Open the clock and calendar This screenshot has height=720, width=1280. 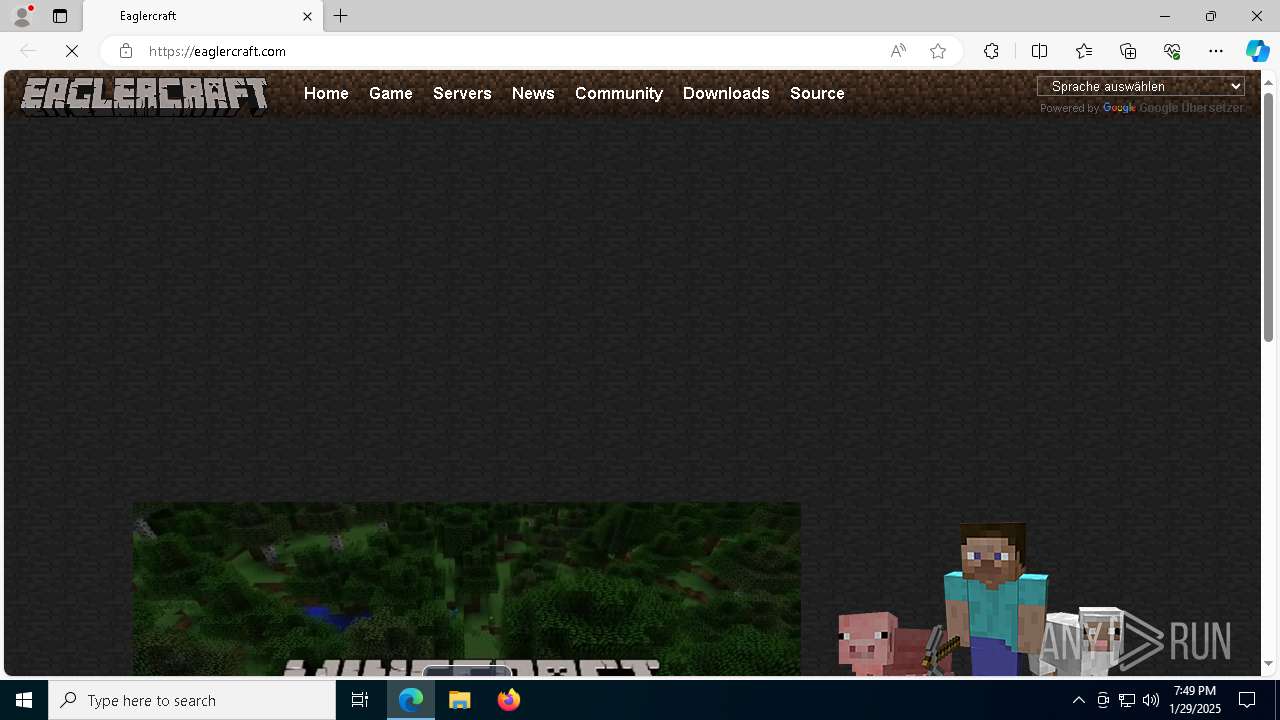click(x=1195, y=700)
